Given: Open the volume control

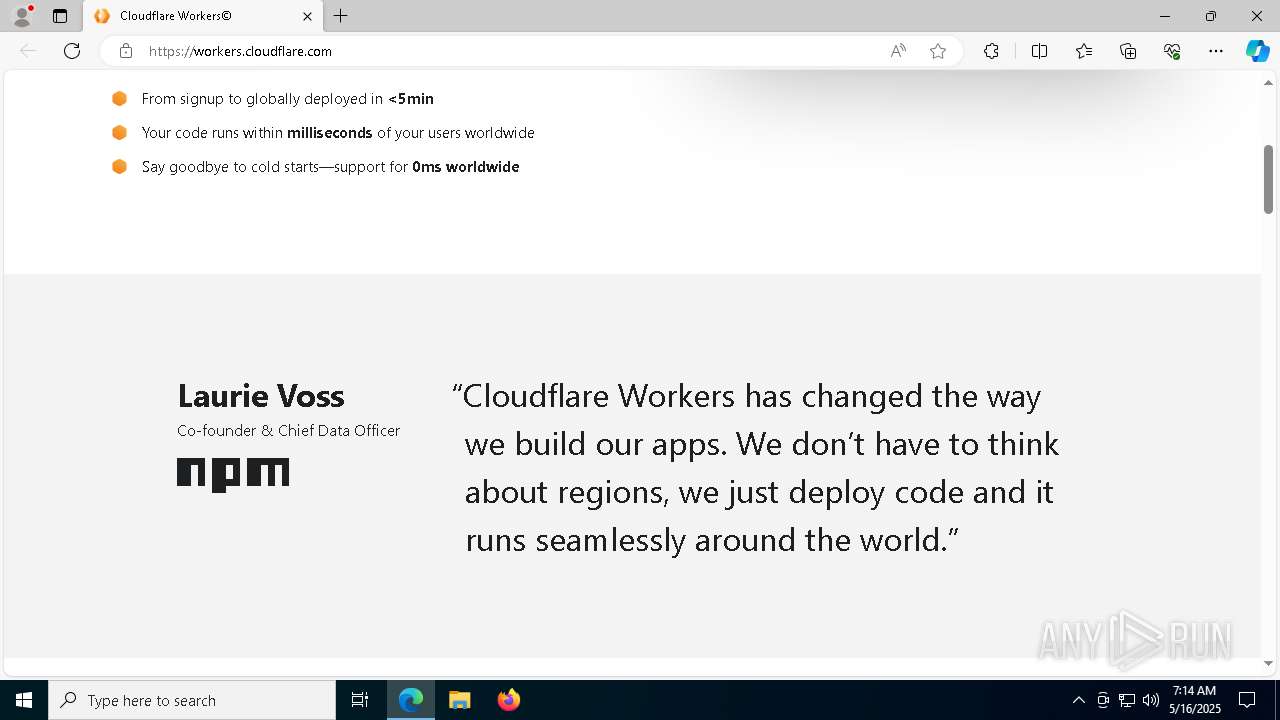Looking at the screenshot, I should (x=1151, y=700).
